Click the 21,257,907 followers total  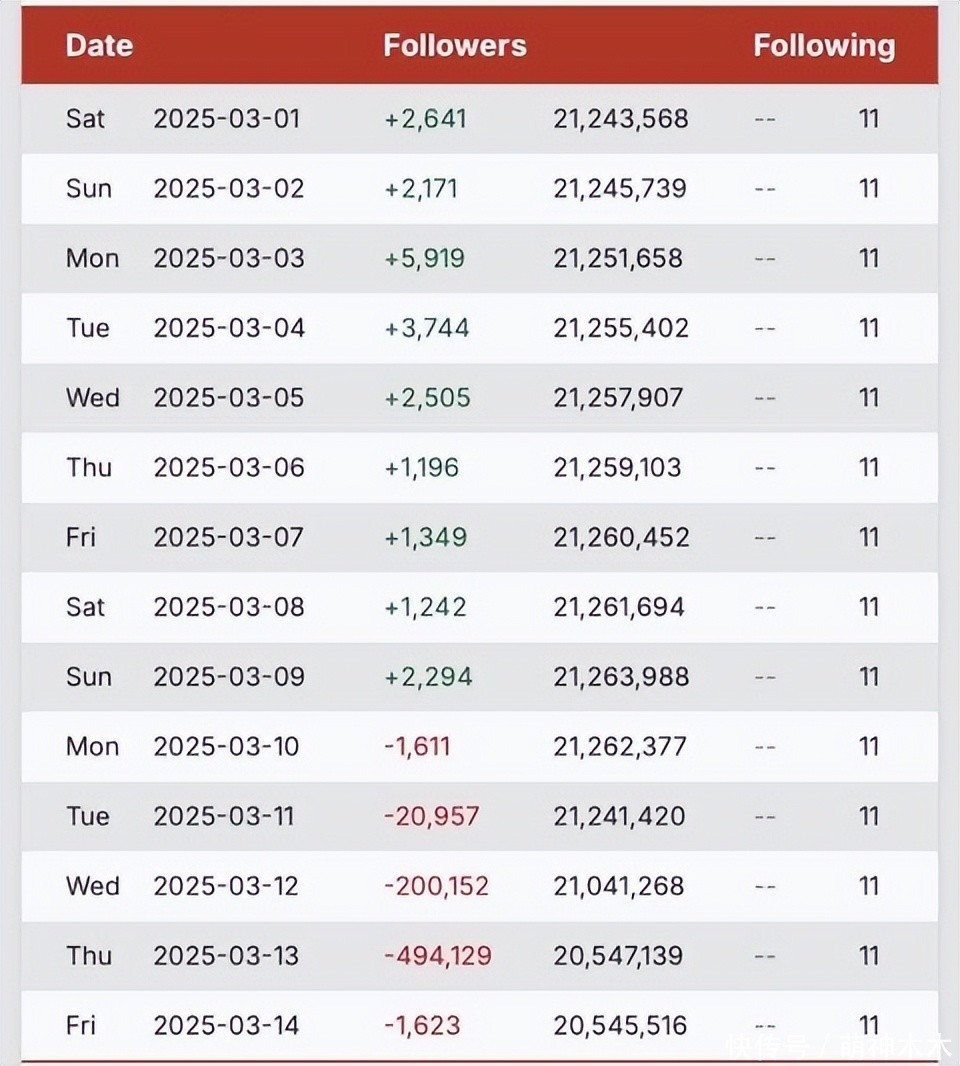coord(618,398)
